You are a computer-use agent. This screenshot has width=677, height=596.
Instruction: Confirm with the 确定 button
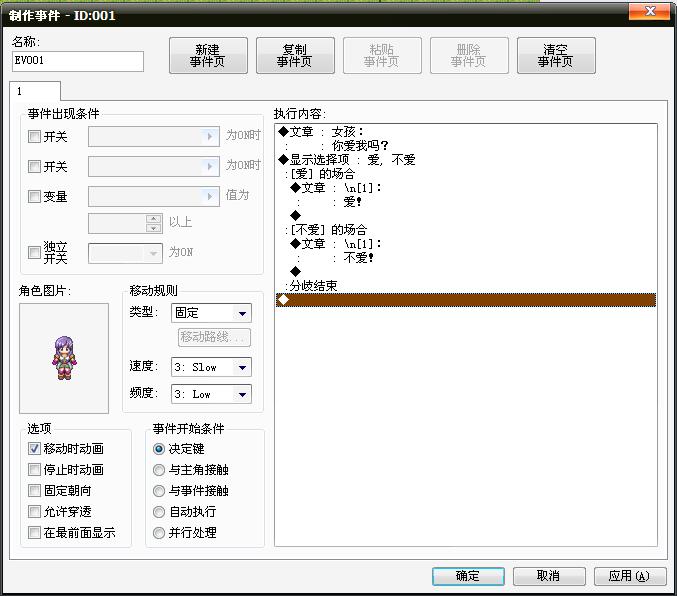tap(468, 576)
